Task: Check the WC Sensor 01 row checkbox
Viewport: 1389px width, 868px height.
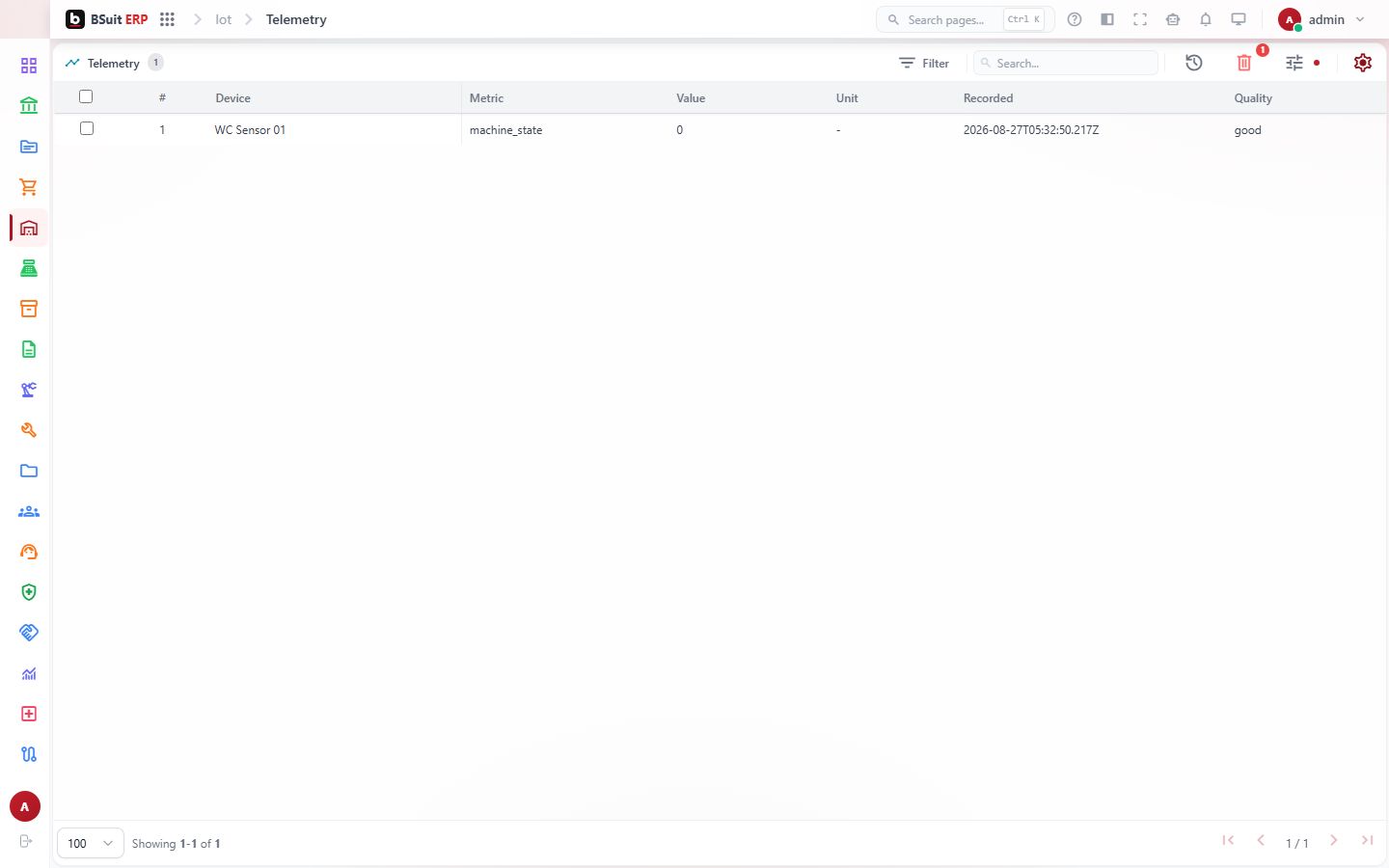Action: (x=87, y=128)
